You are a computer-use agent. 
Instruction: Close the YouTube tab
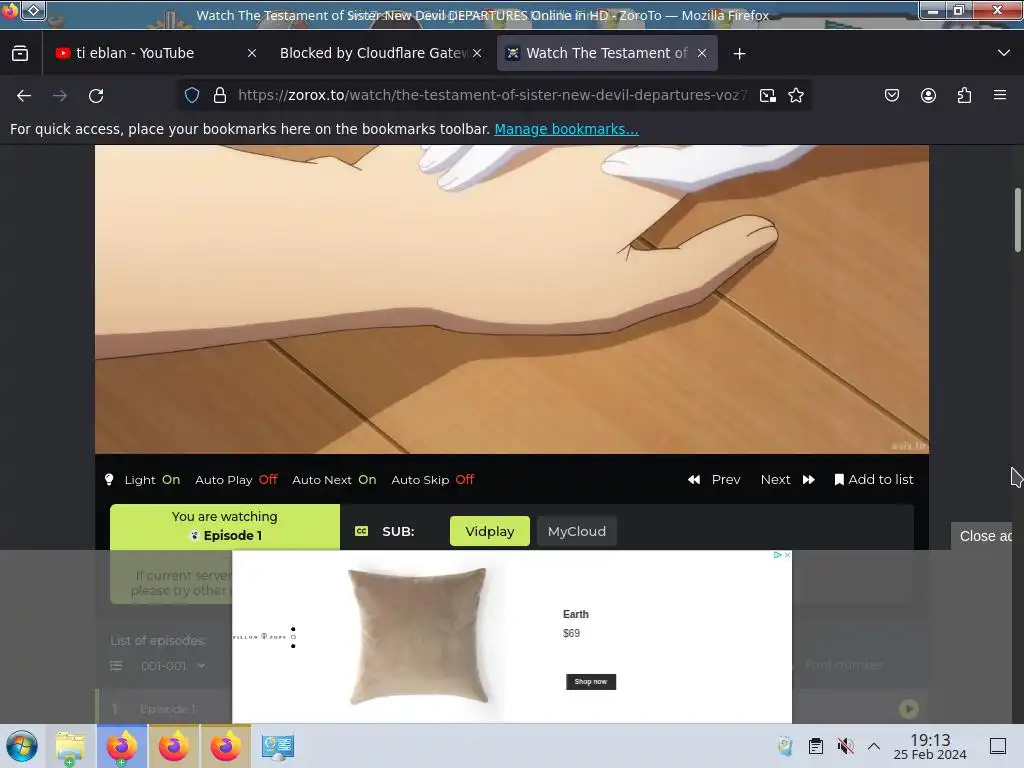pos(252,54)
